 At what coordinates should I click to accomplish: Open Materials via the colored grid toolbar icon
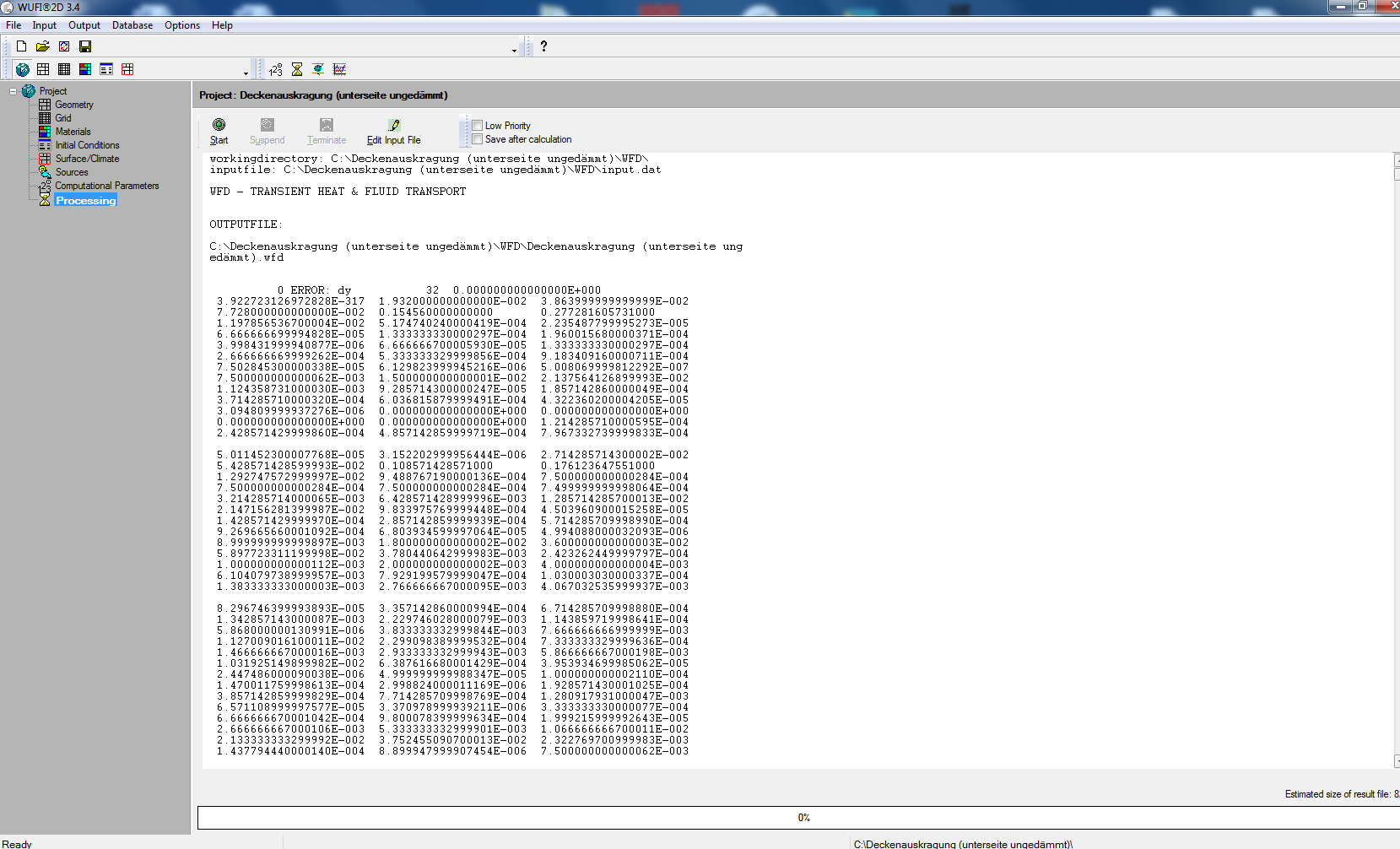click(85, 69)
